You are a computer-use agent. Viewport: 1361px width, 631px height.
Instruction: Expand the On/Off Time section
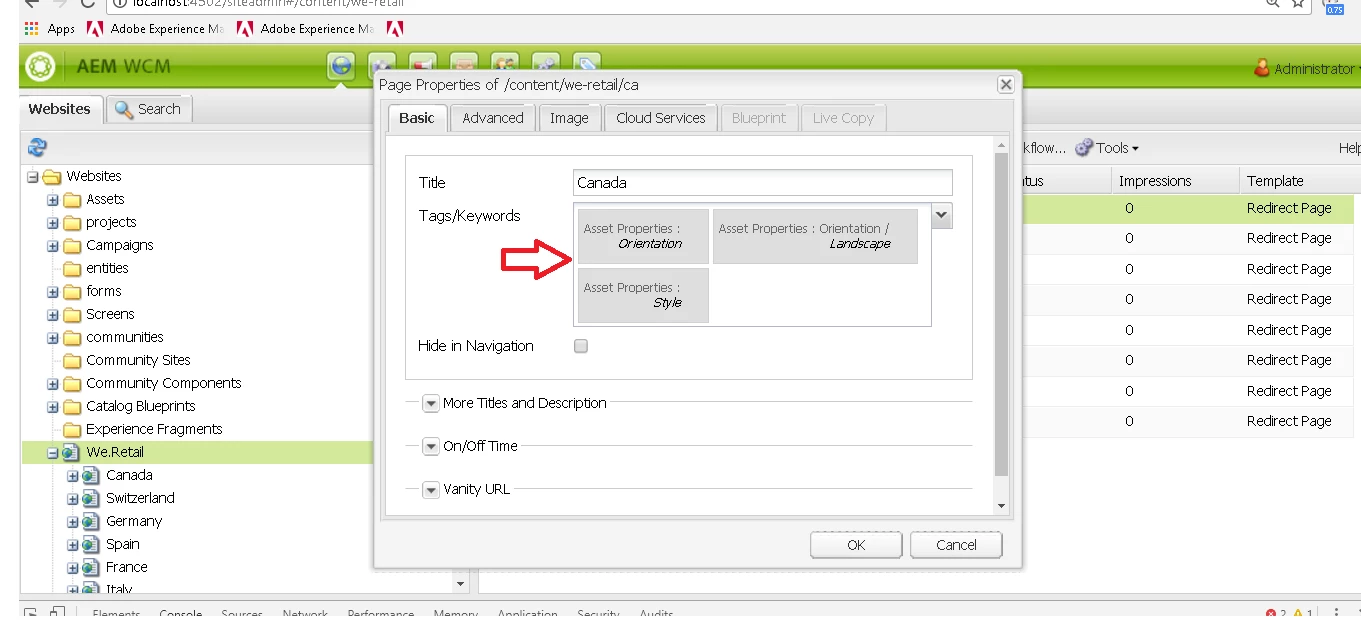tap(431, 447)
